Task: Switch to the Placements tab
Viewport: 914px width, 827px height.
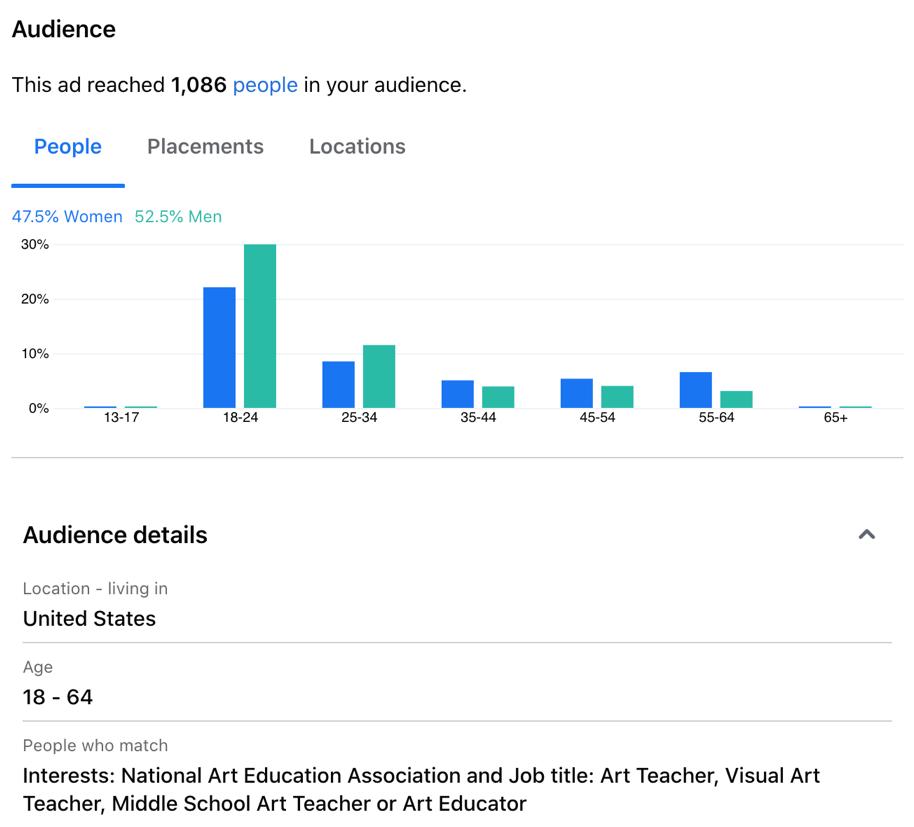Action: [x=205, y=146]
